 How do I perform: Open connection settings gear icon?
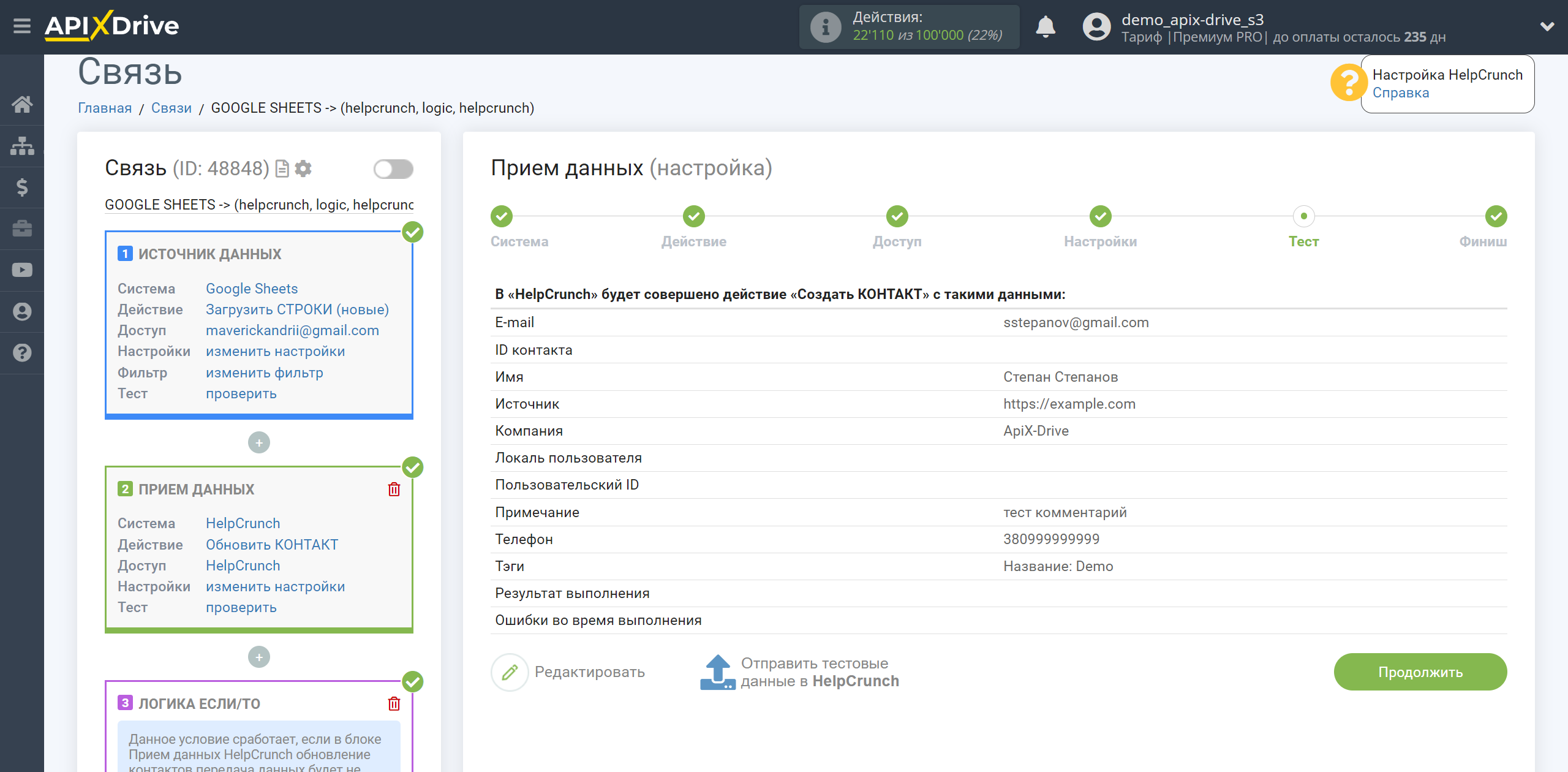[x=303, y=168]
